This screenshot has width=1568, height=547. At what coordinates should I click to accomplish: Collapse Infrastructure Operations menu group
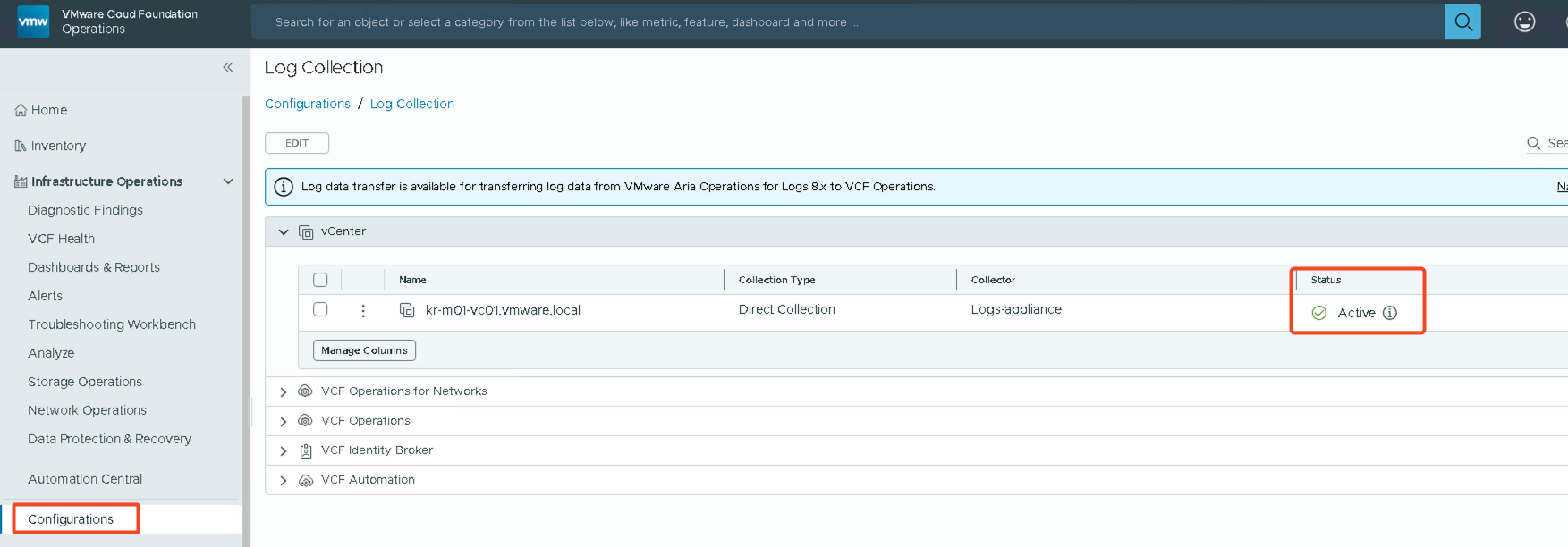tap(228, 181)
